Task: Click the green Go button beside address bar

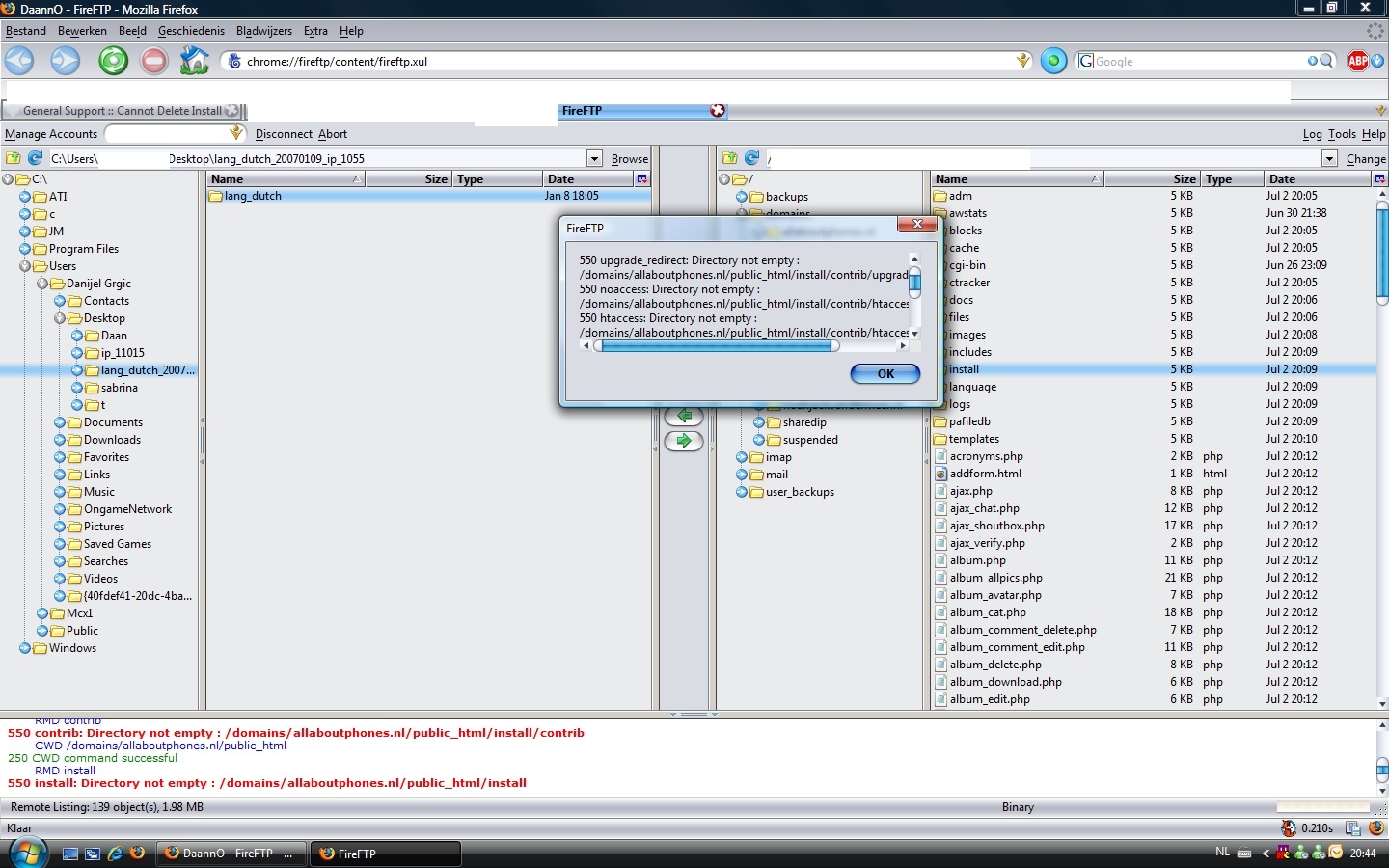Action: 1053,61
